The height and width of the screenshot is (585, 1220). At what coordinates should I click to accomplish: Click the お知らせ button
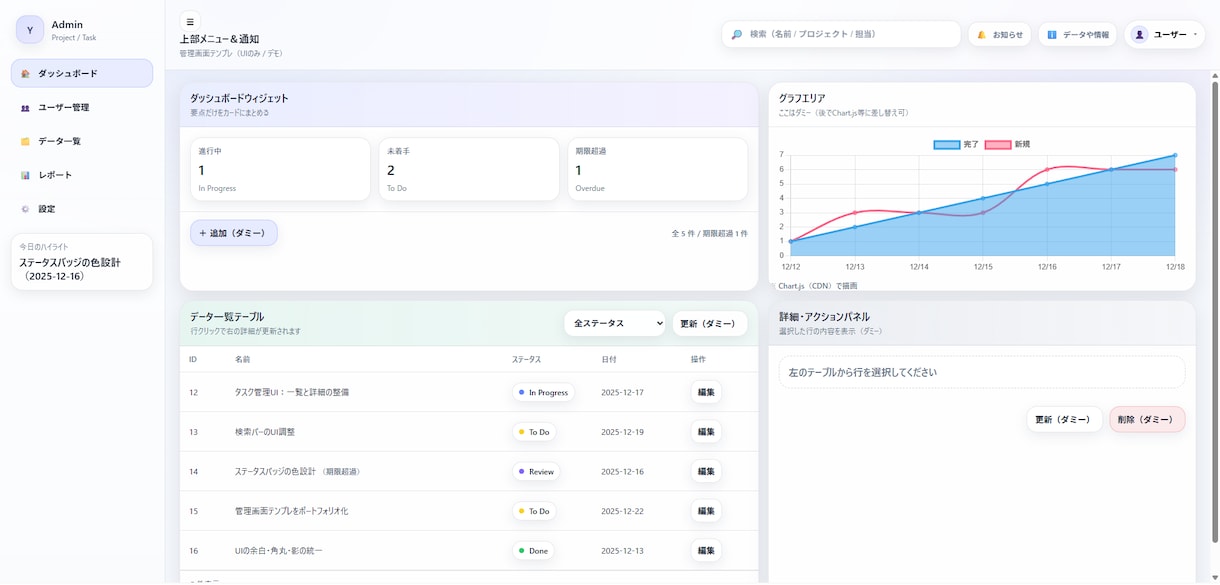click(999, 34)
